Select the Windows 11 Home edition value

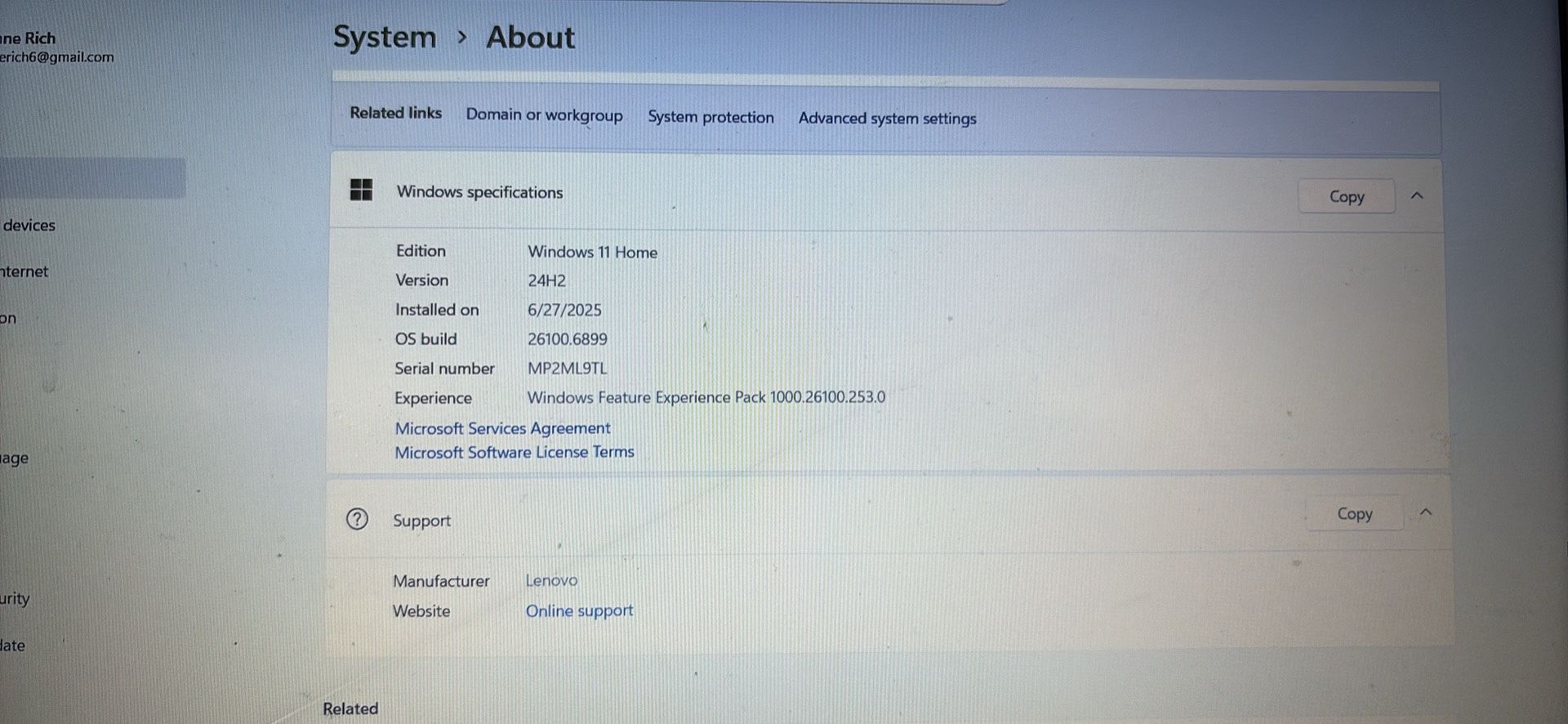click(592, 252)
